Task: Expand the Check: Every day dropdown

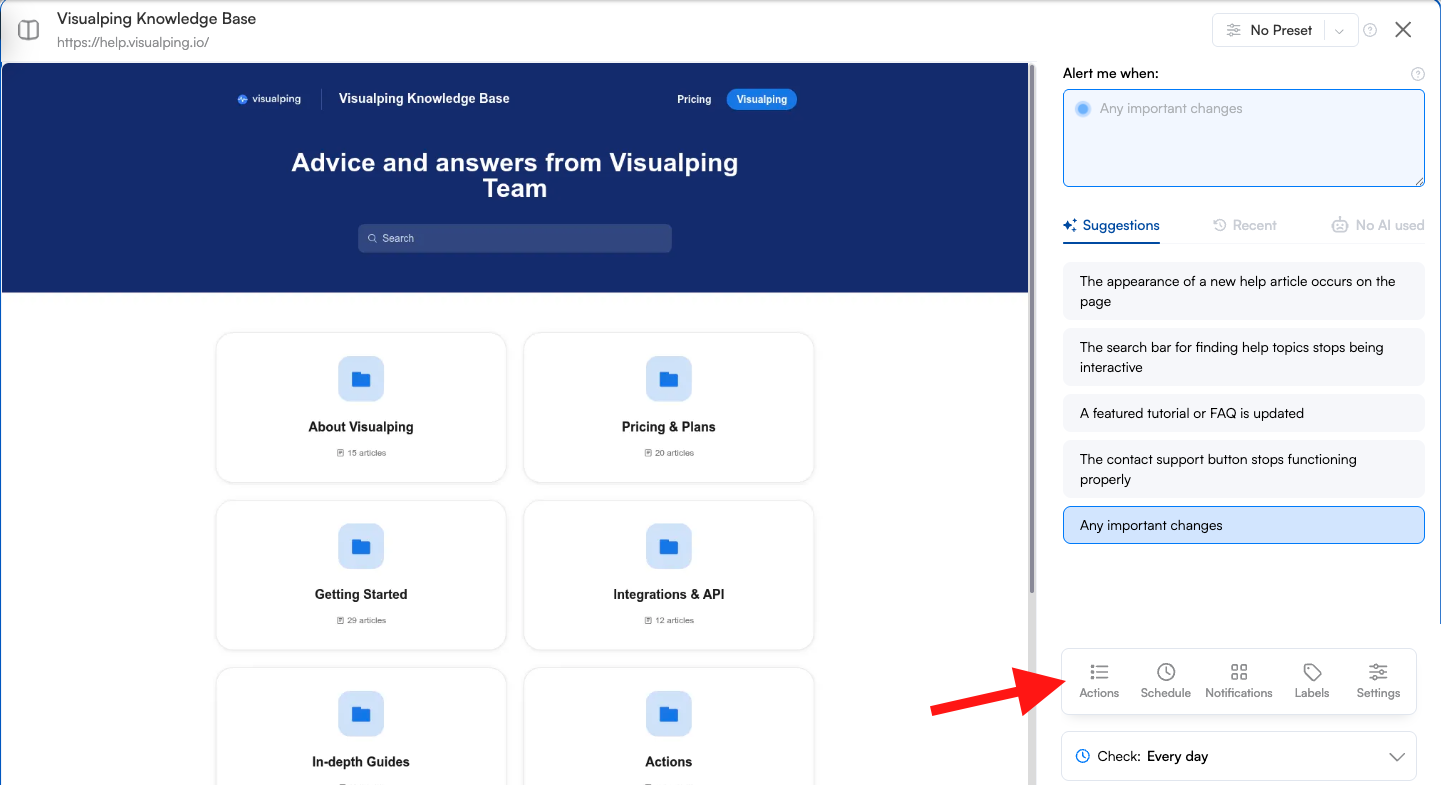Action: 1239,757
